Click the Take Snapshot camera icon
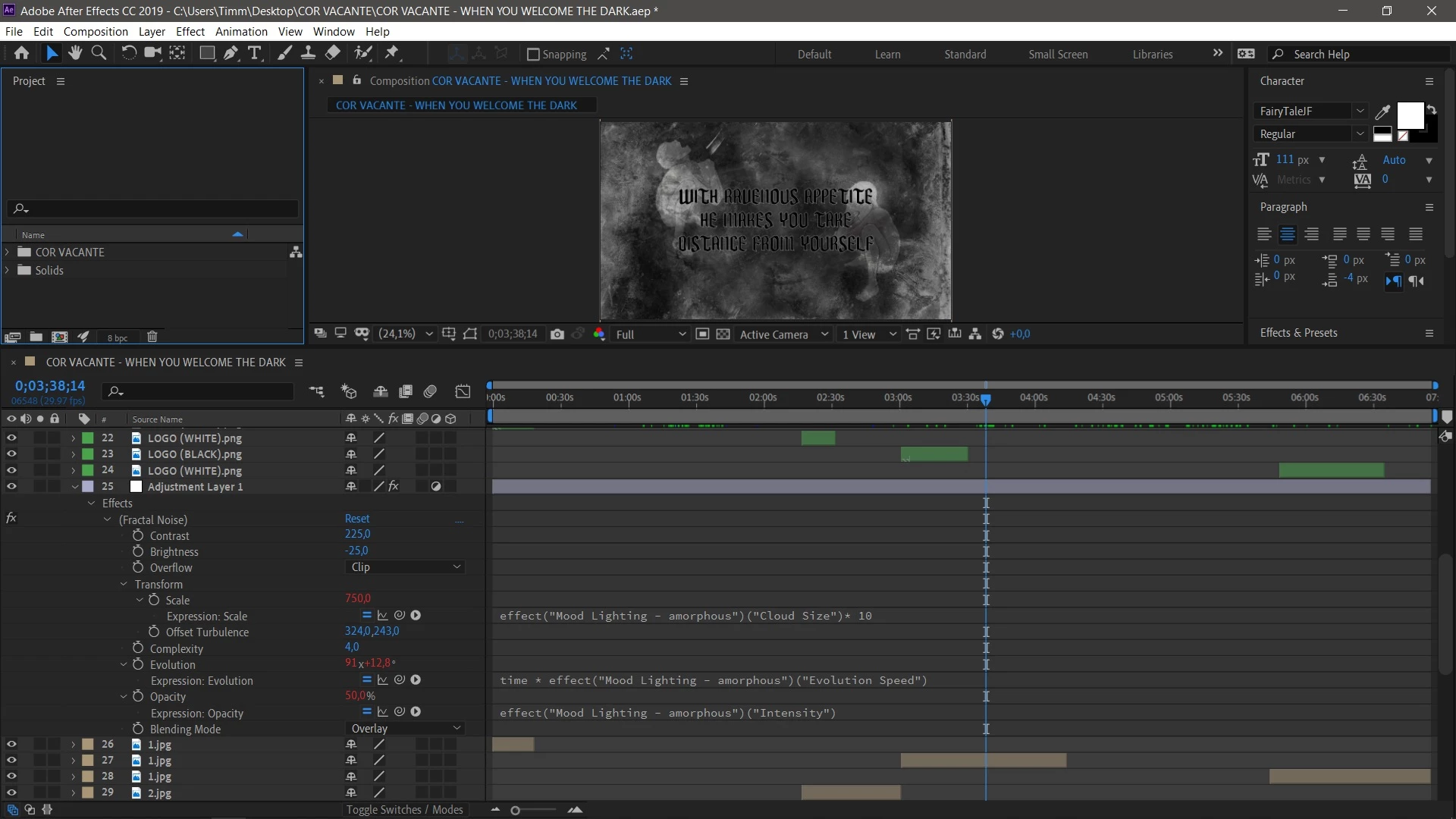The height and width of the screenshot is (819, 1456). [x=557, y=334]
